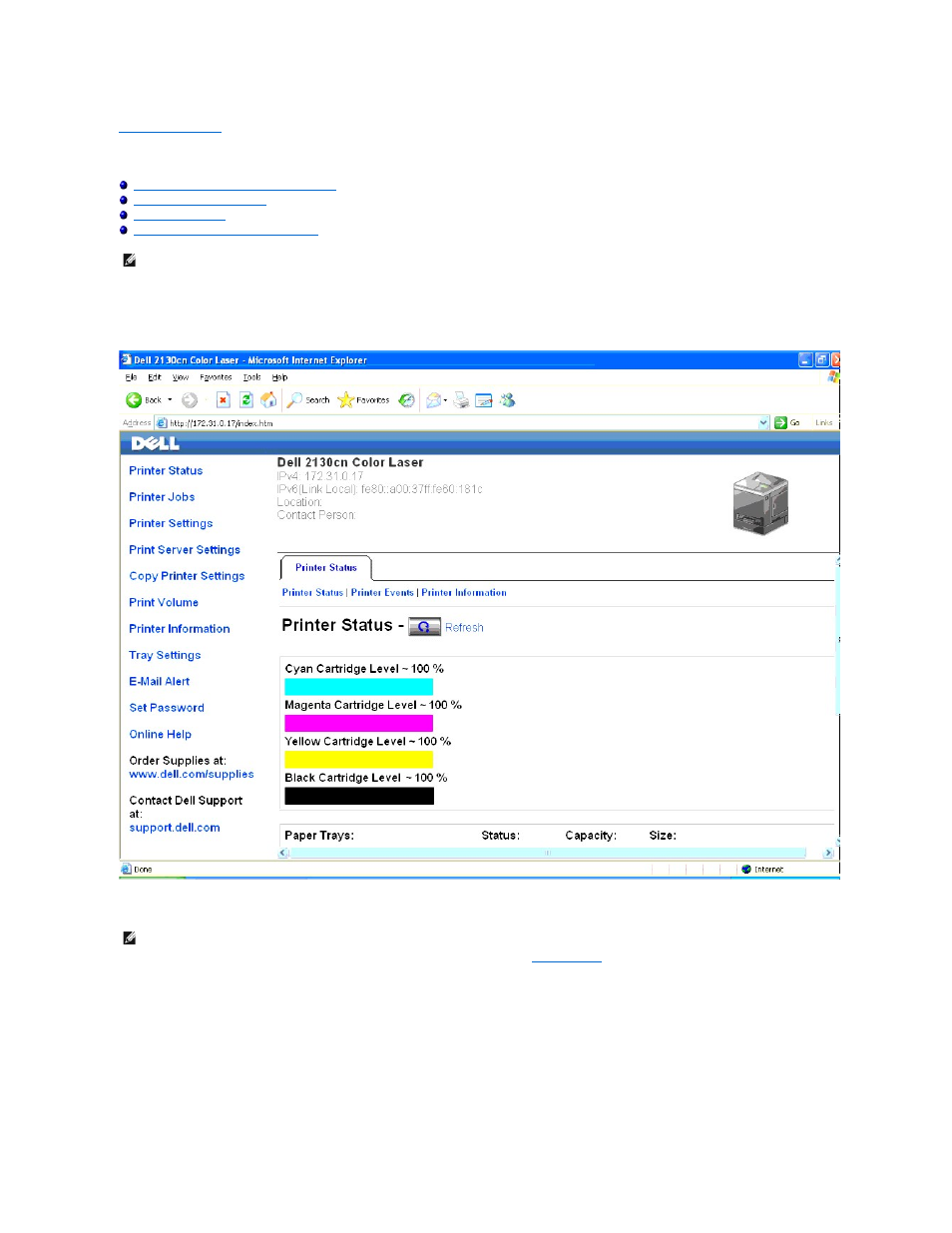Click the Refresh text link
The image size is (952, 1233).
(464, 628)
